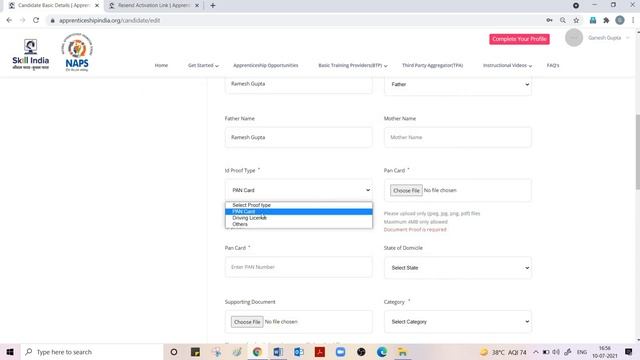Screen dimensions: 640x360
Task: Open Chrome three-dot menu
Action: pyautogui.click(x=633, y=20)
